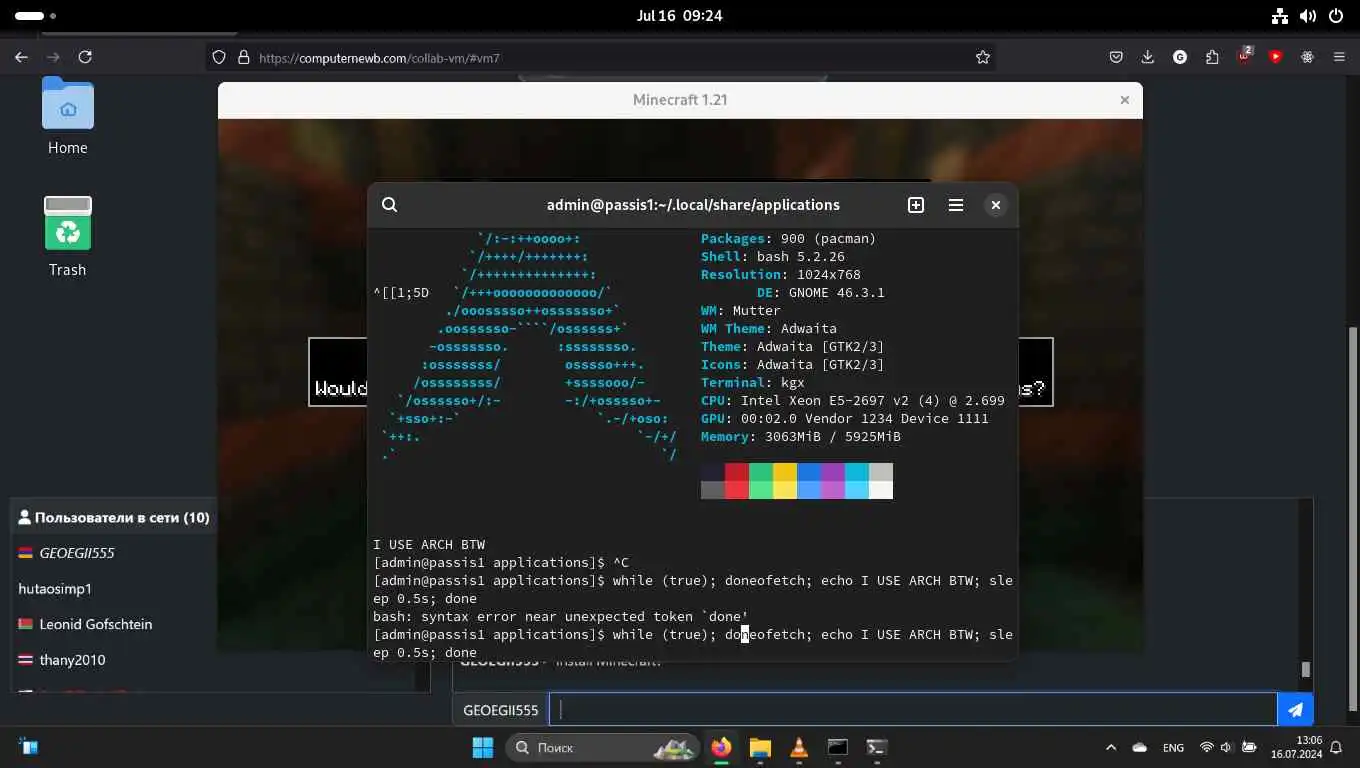
Task: Click the terminal title admin@passis1
Action: pyautogui.click(x=693, y=204)
